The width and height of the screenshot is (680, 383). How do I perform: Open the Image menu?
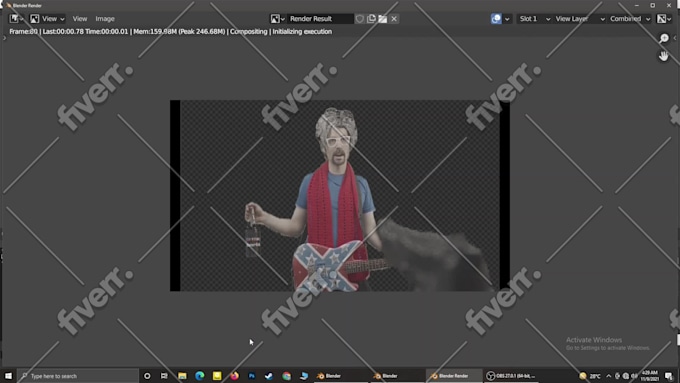pyautogui.click(x=105, y=19)
